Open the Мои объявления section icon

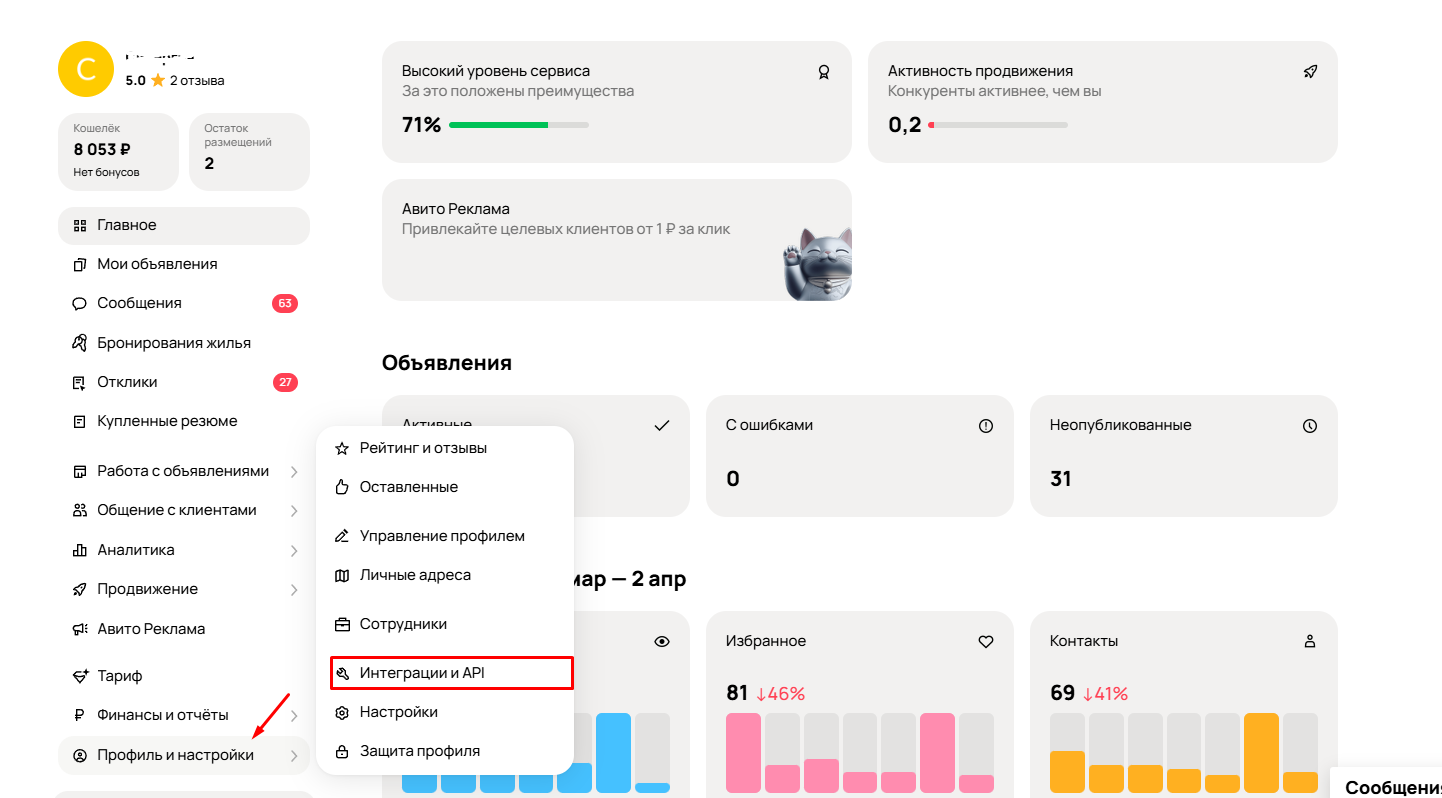(x=81, y=263)
